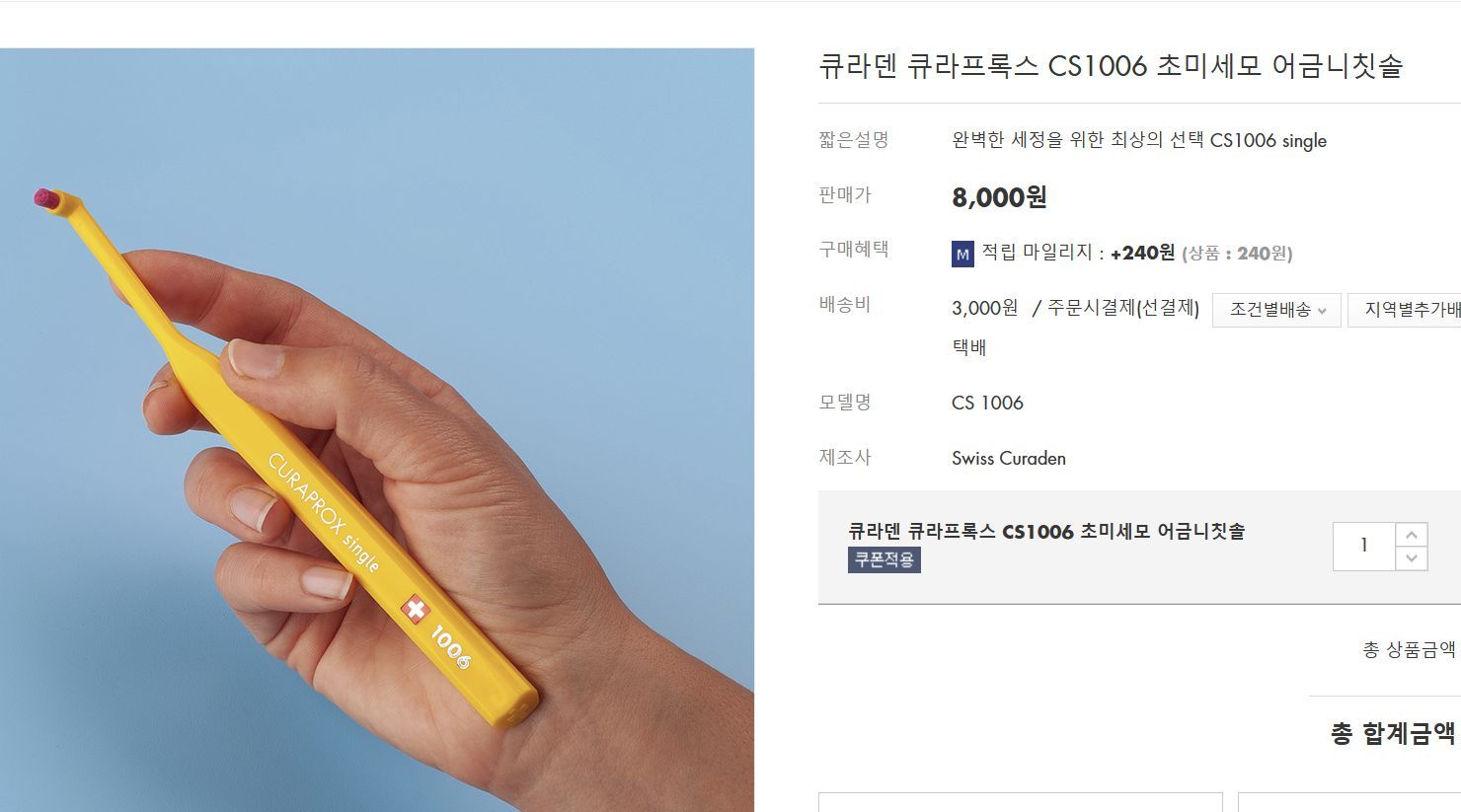Click the manufacturer Swiss Curaden
This screenshot has width=1461, height=812.
point(1009,458)
